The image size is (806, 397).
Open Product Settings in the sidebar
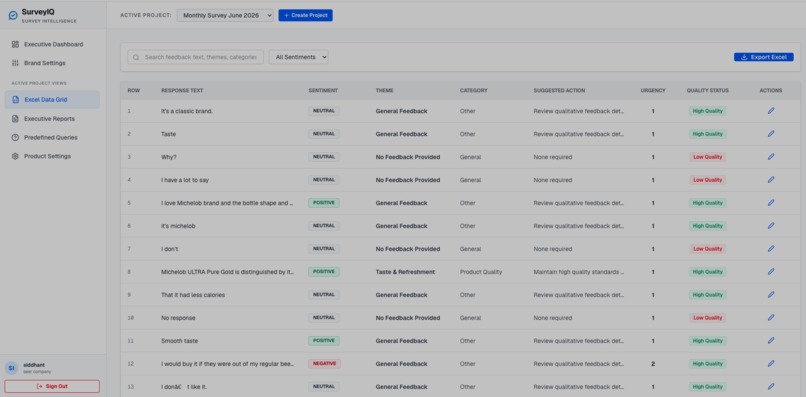coord(52,156)
